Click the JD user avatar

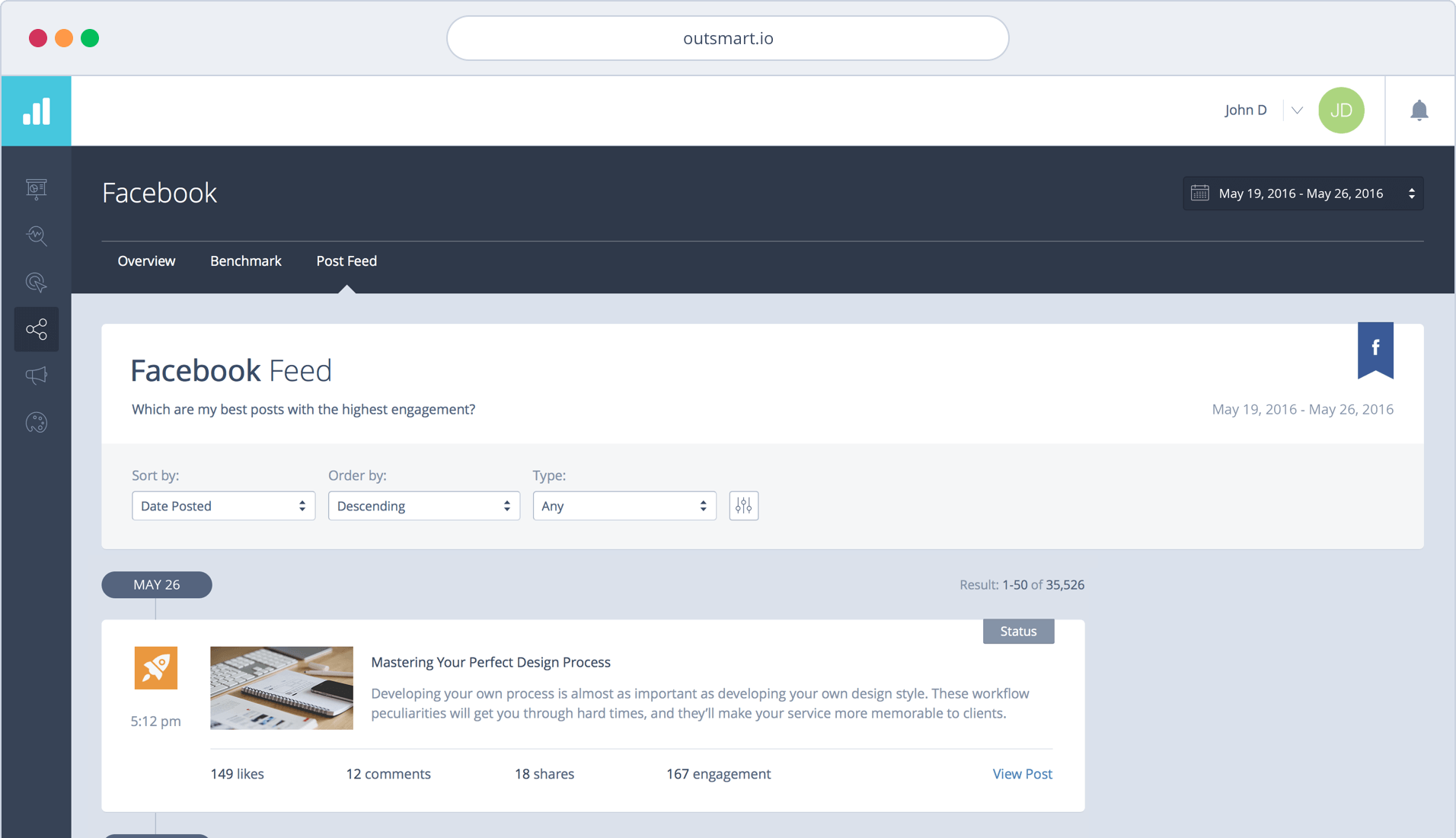coord(1341,110)
